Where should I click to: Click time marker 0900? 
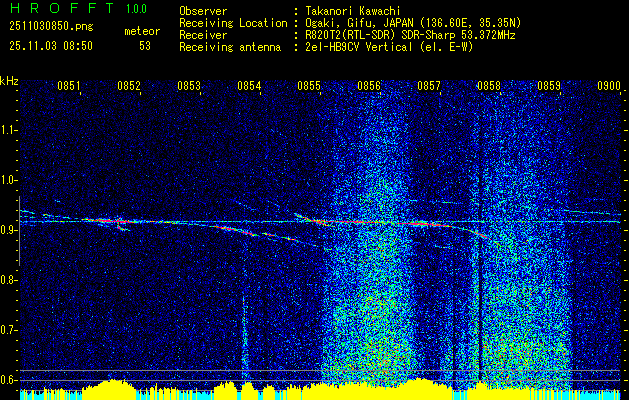tap(609, 85)
